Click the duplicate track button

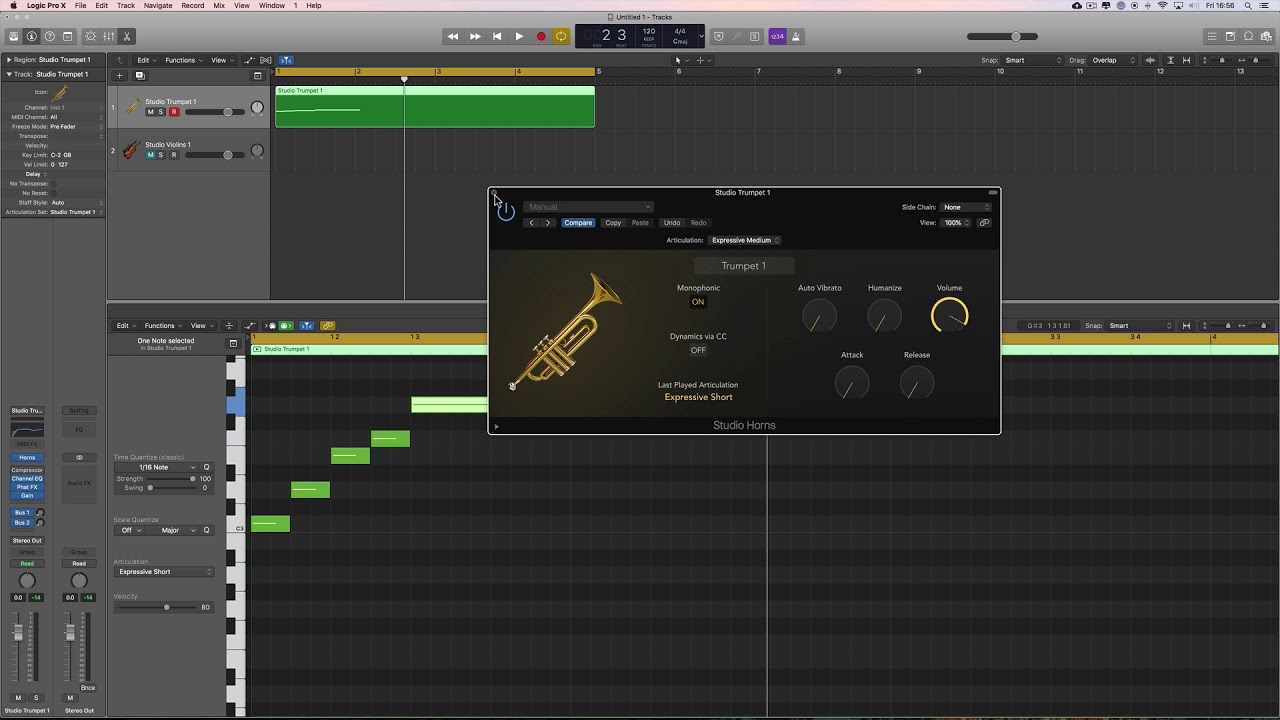click(140, 76)
